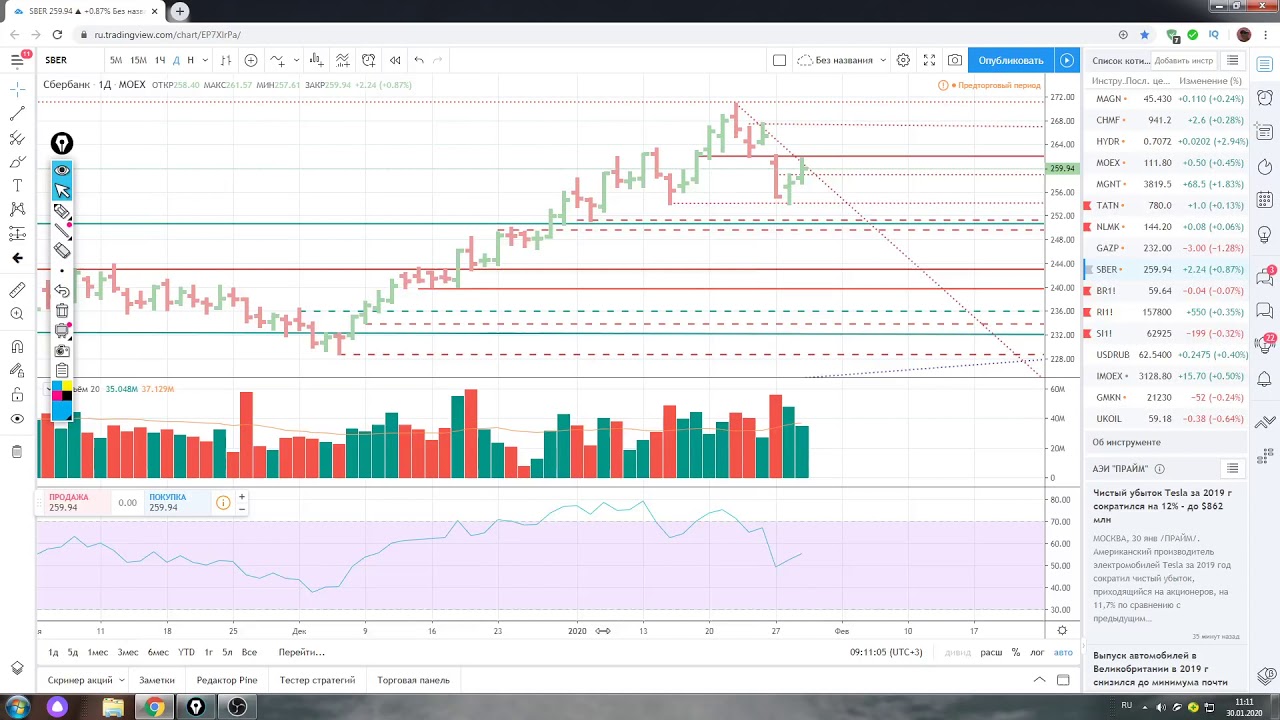Open indicator templates
This screenshot has width=1280, height=720.
tap(343, 60)
